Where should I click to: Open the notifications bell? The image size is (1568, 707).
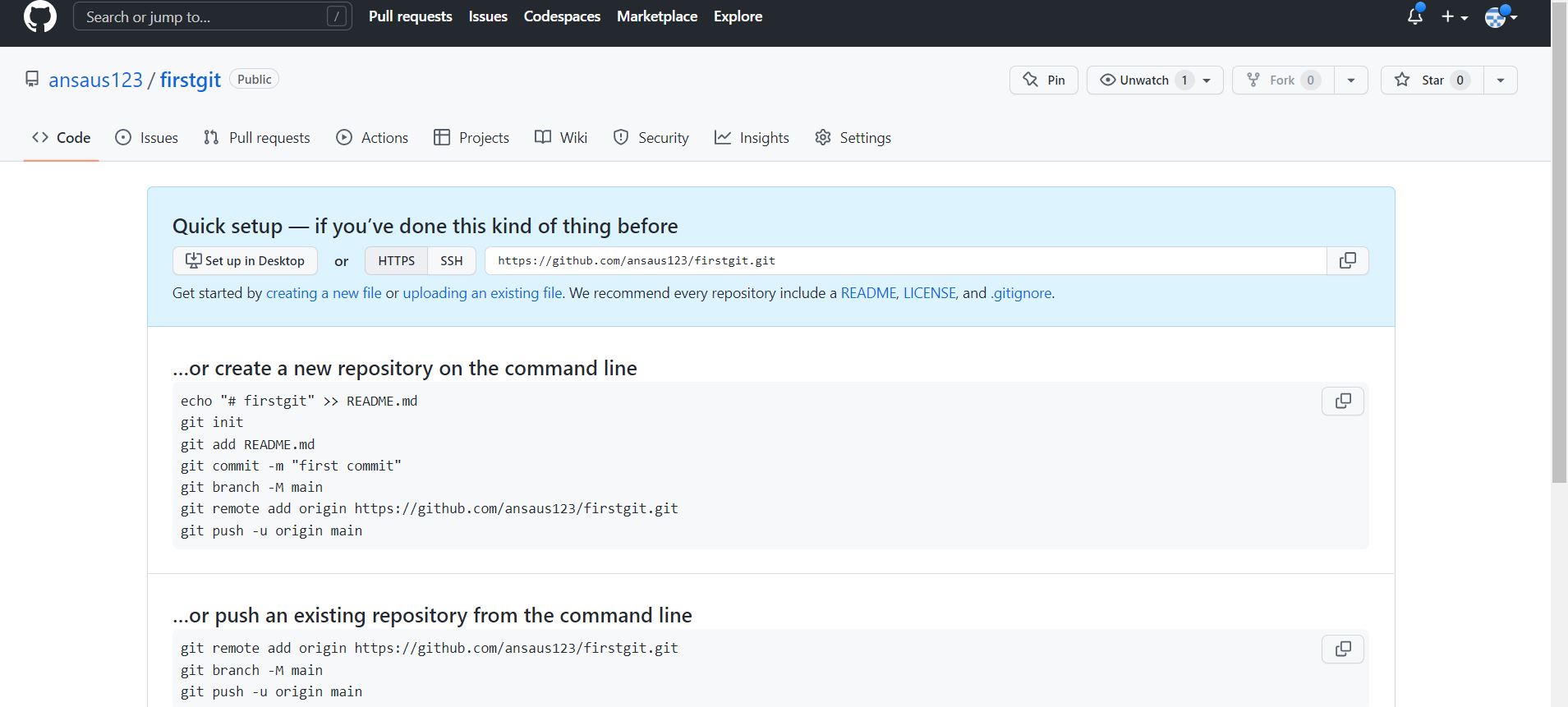pyautogui.click(x=1415, y=16)
